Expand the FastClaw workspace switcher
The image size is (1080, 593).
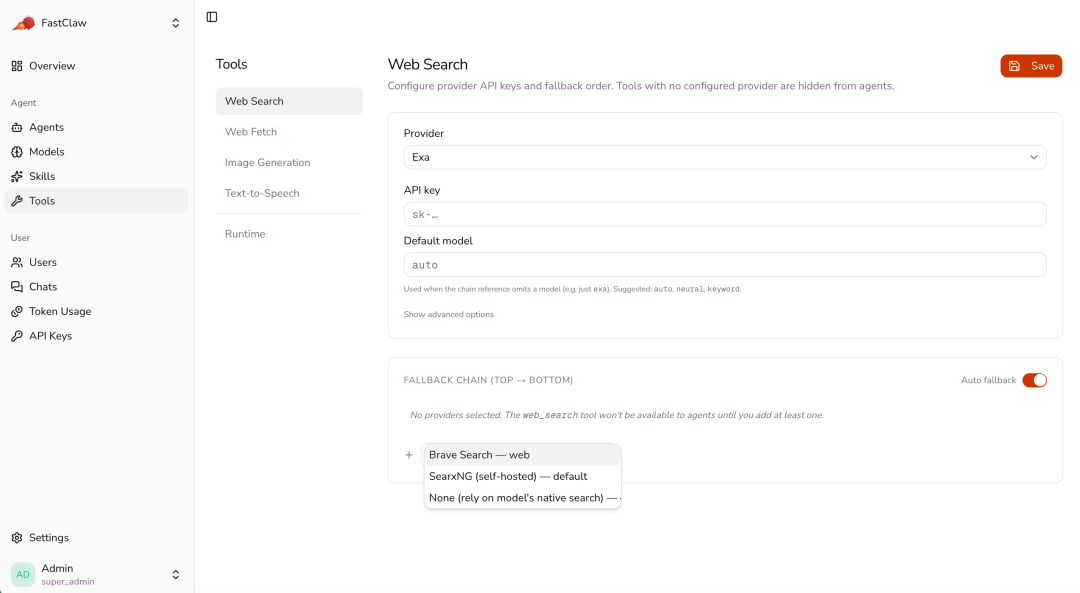click(176, 23)
